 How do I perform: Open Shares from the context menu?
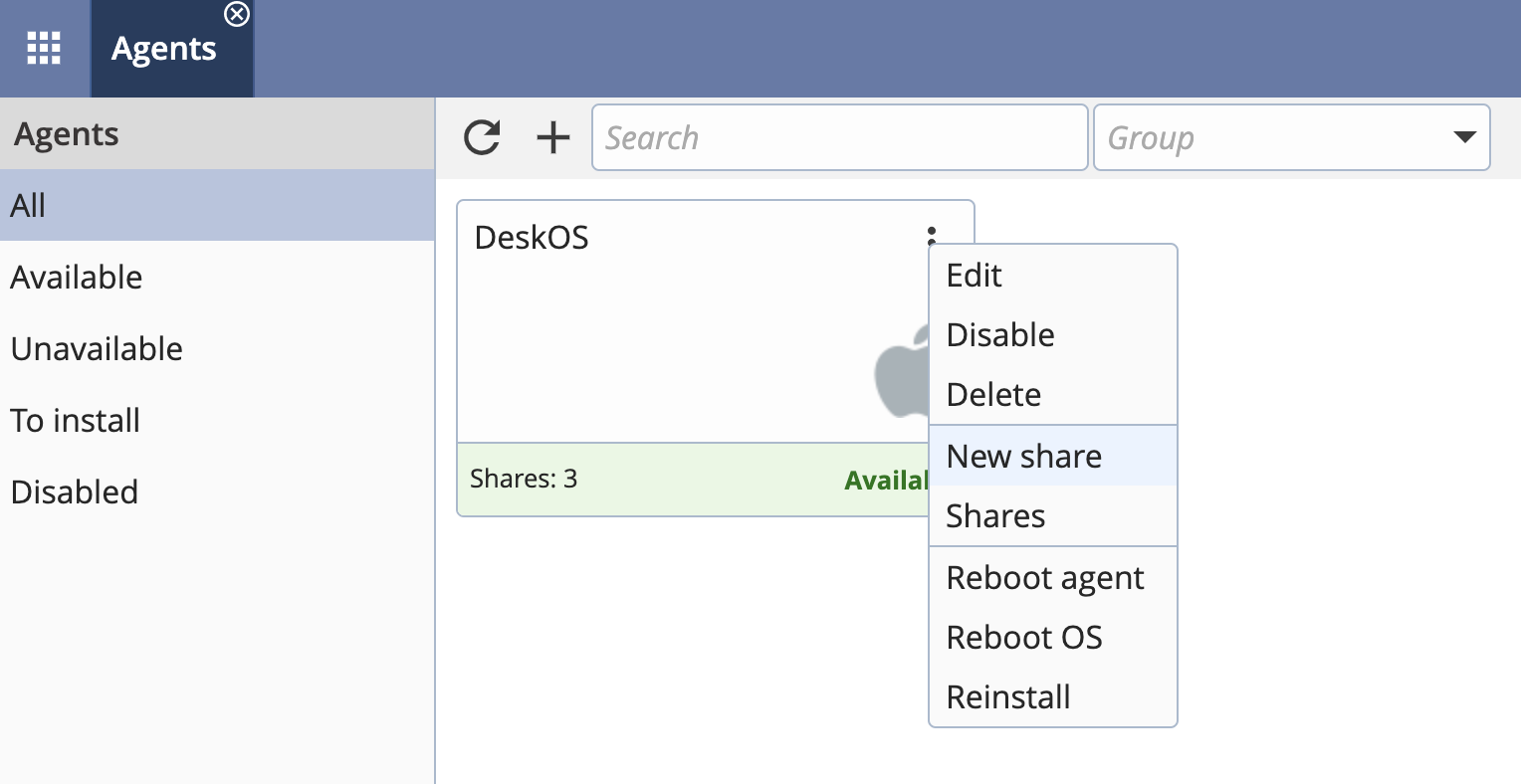(x=994, y=515)
